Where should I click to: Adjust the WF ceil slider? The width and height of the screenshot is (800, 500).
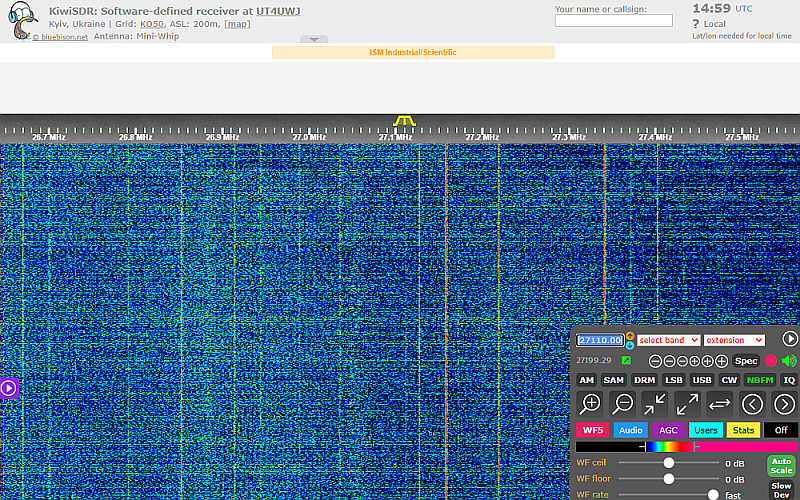(x=669, y=463)
